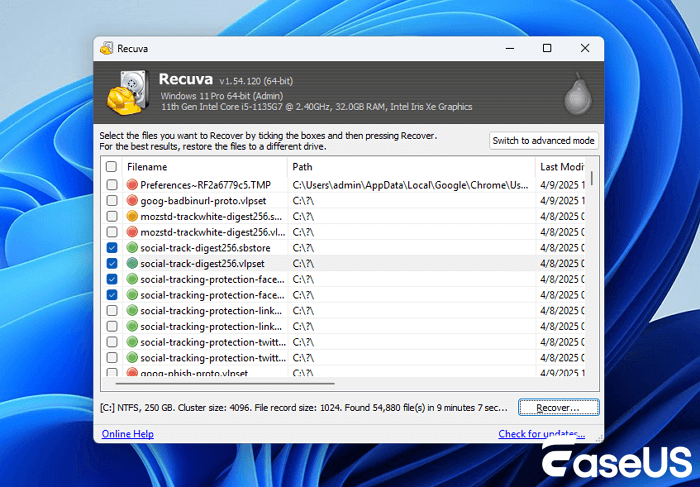The width and height of the screenshot is (700, 487).
Task: Sort by the Filename column header
Action: coord(205,166)
